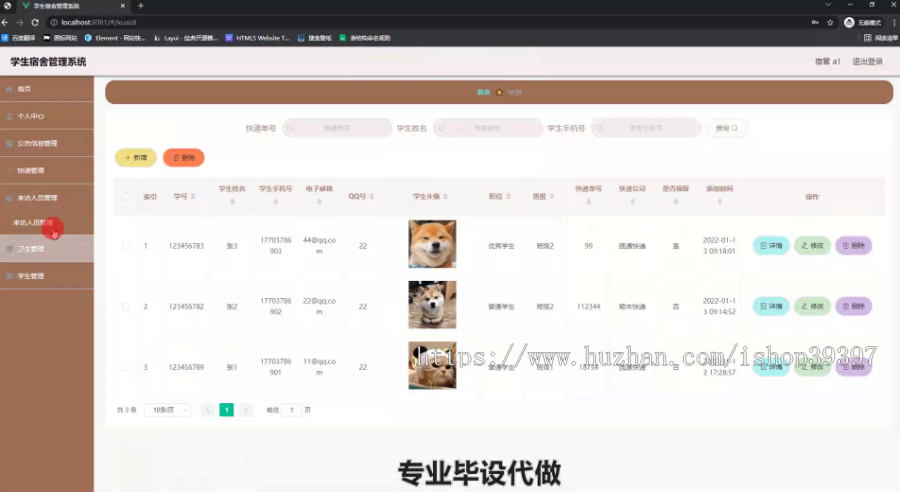Go to next page arrow
The height and width of the screenshot is (492, 900).
246,410
